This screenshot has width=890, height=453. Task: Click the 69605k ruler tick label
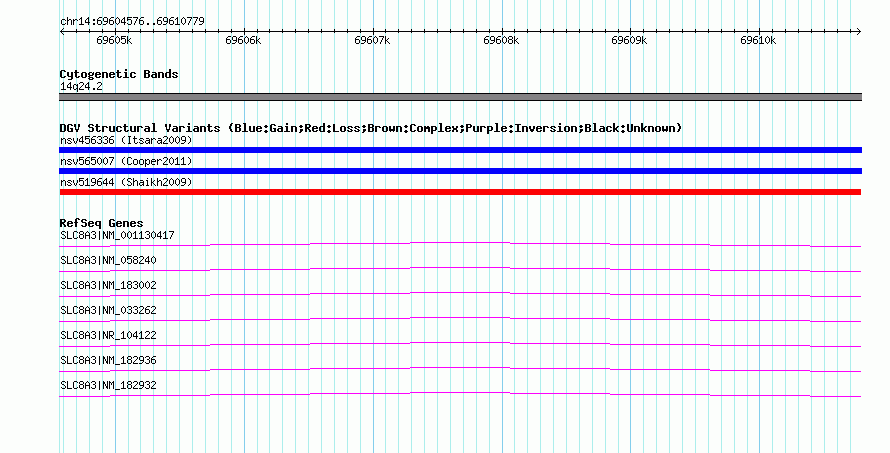pos(114,40)
